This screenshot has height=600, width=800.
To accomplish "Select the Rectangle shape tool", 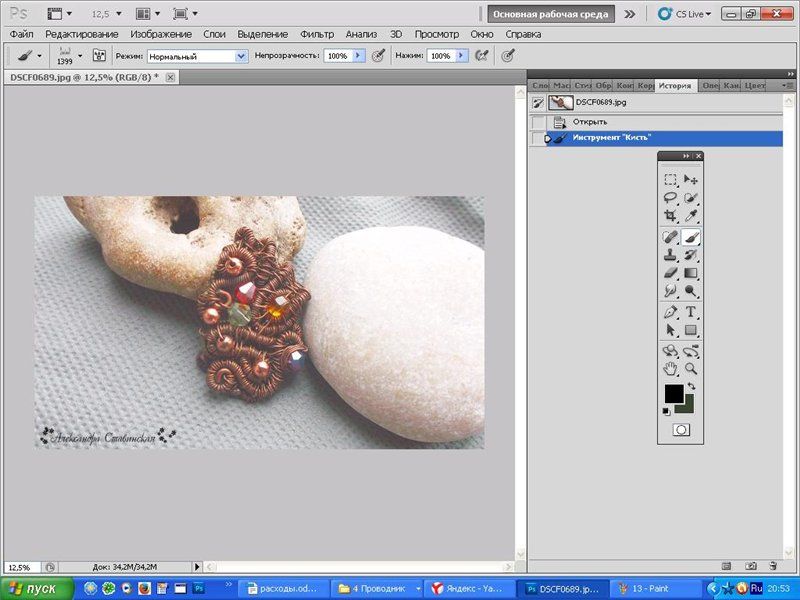I will tap(691, 330).
